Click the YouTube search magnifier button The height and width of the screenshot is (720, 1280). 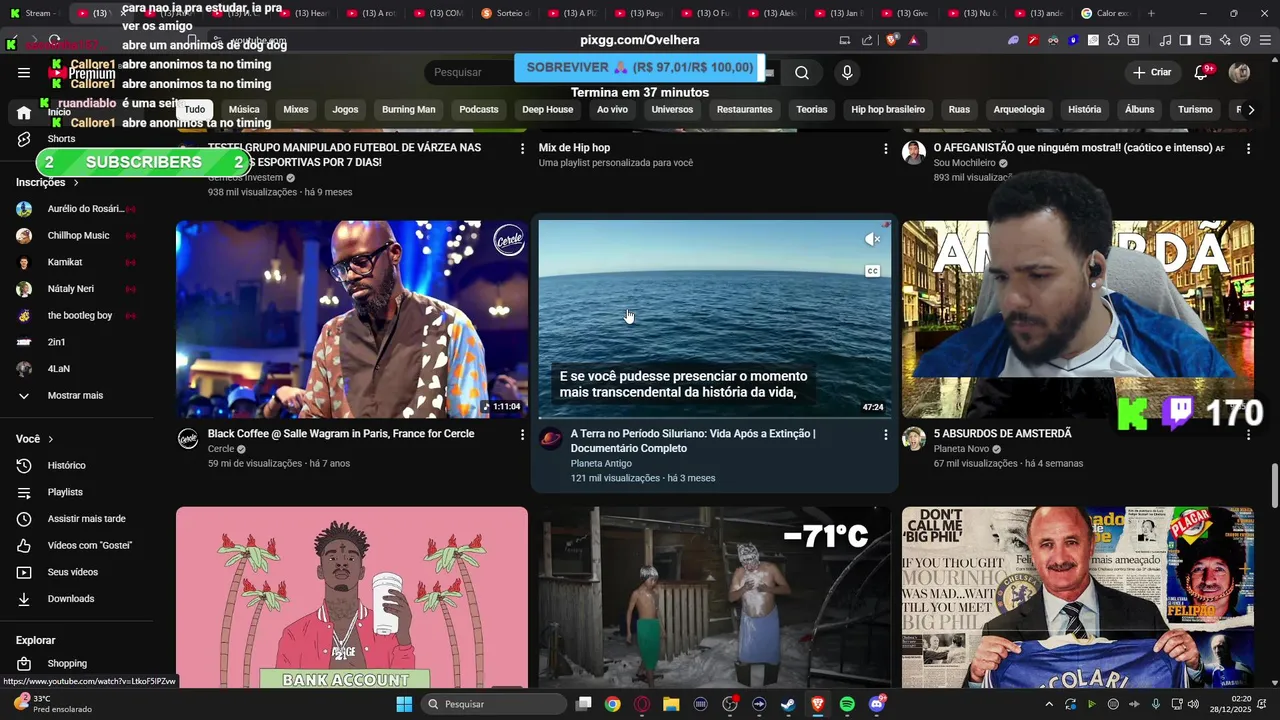(x=802, y=72)
